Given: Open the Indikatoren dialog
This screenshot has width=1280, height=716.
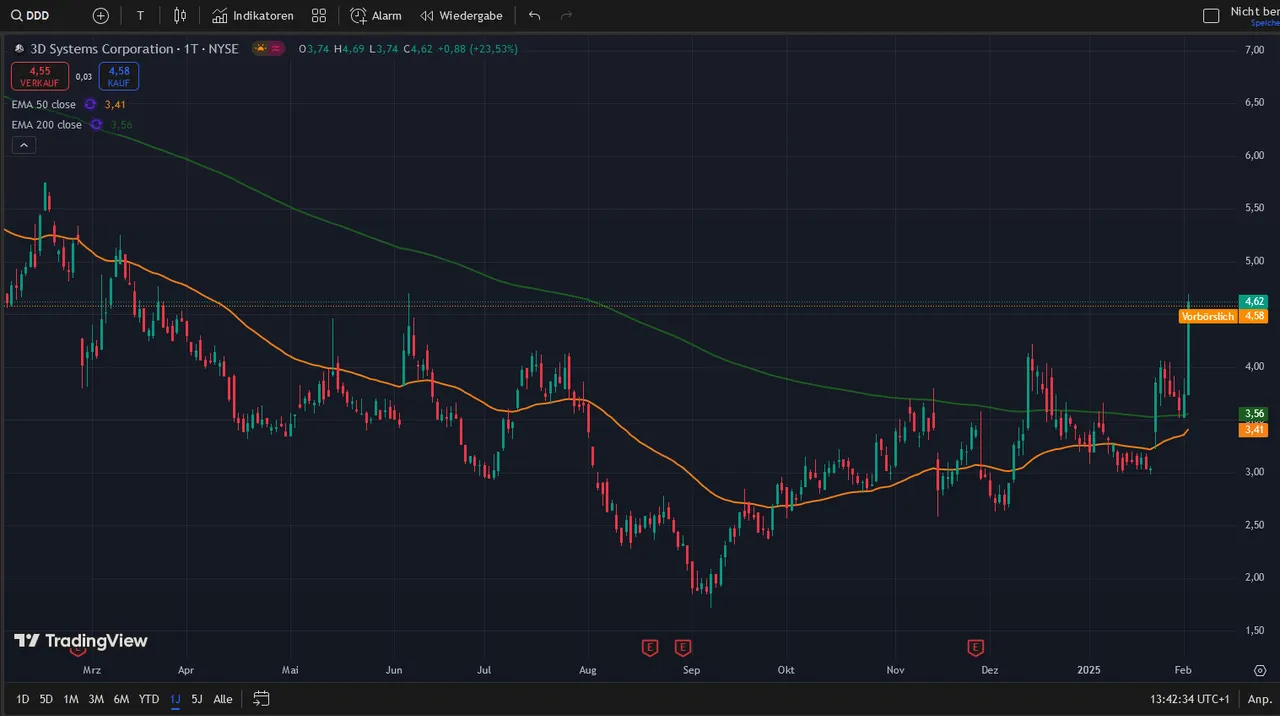Looking at the screenshot, I should [x=253, y=16].
